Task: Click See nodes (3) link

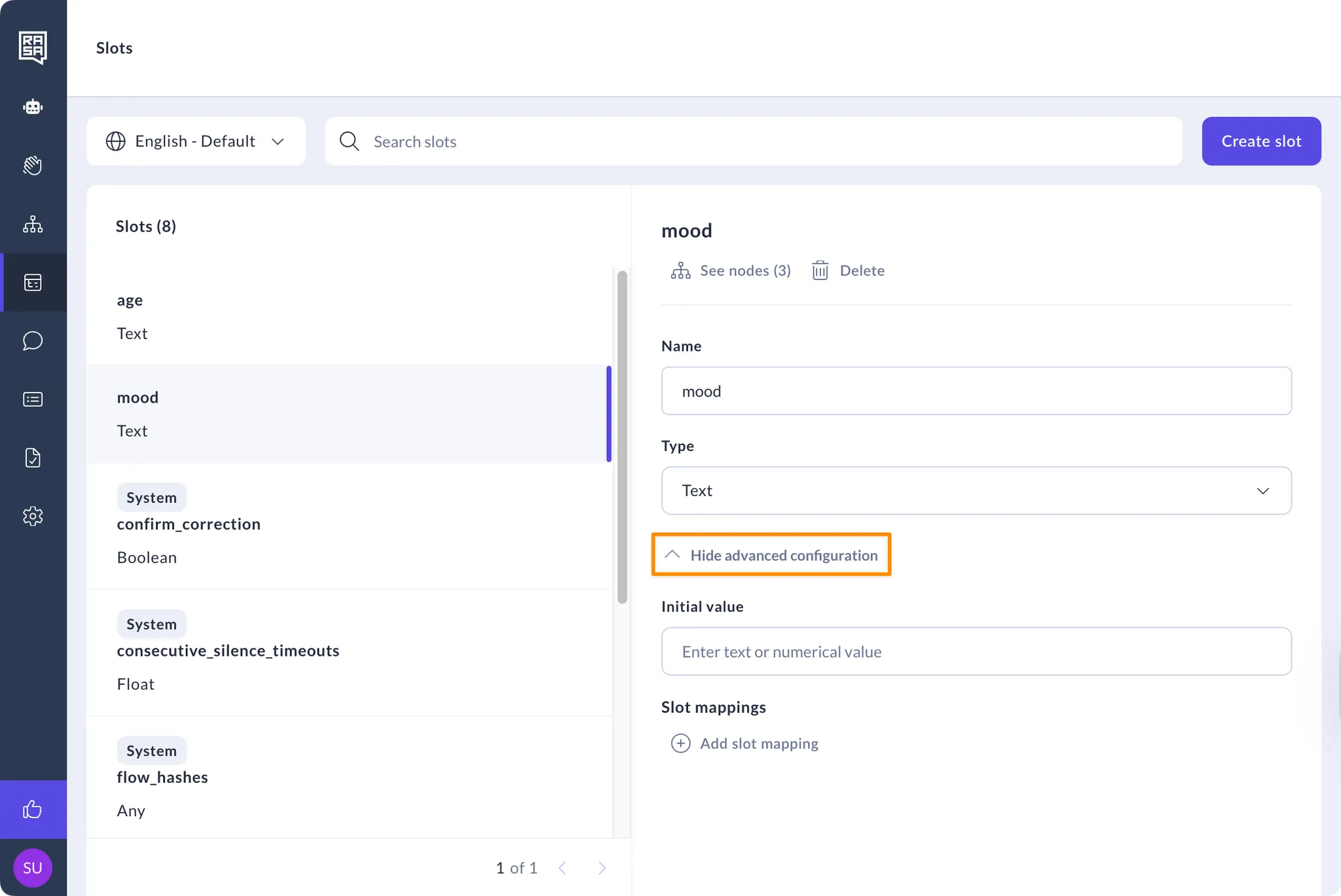Action: tap(731, 270)
